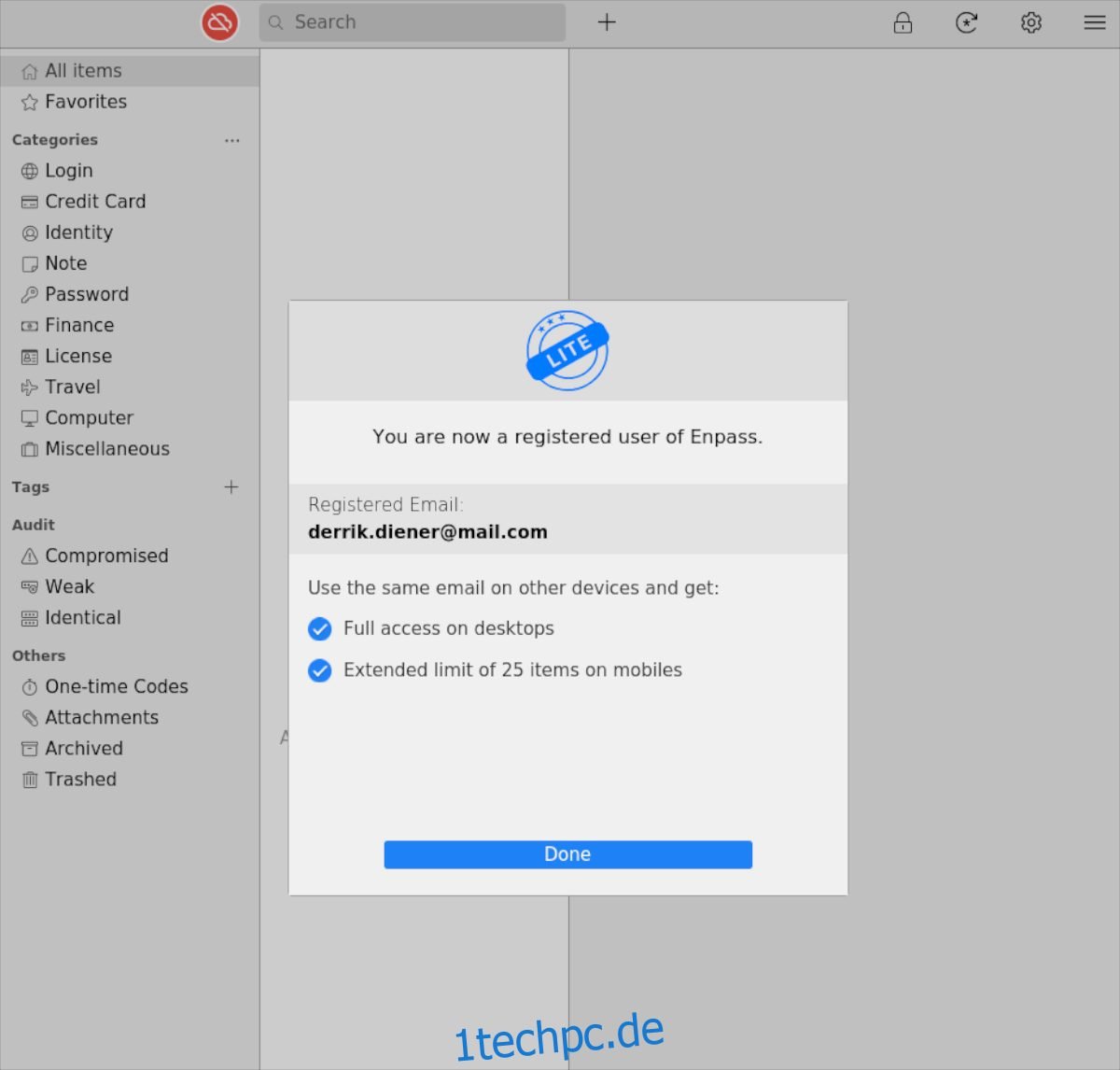
Task: Open the hamburger menu
Action: coord(1095,22)
